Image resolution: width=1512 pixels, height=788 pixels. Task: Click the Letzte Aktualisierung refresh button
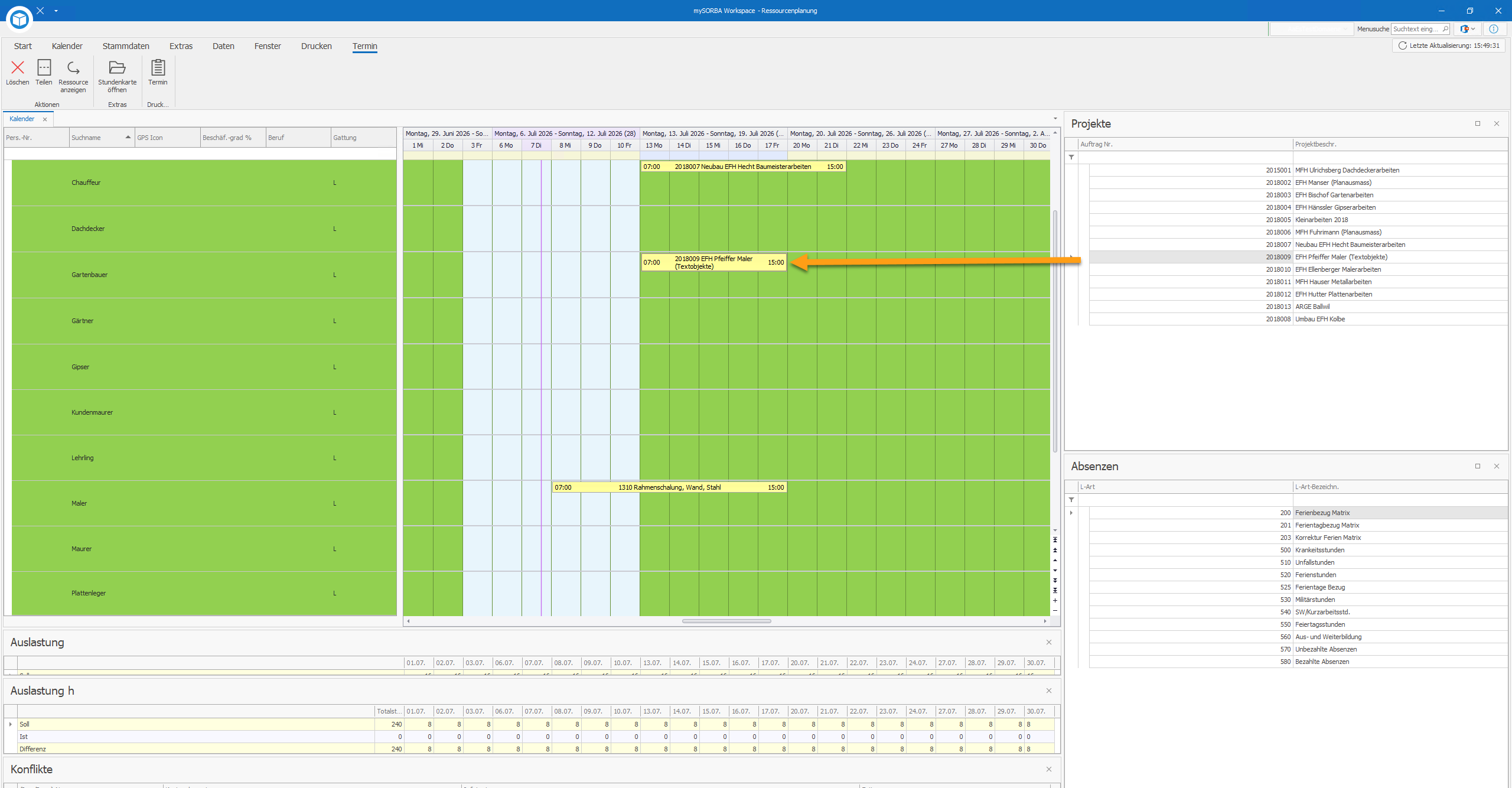click(x=1448, y=45)
